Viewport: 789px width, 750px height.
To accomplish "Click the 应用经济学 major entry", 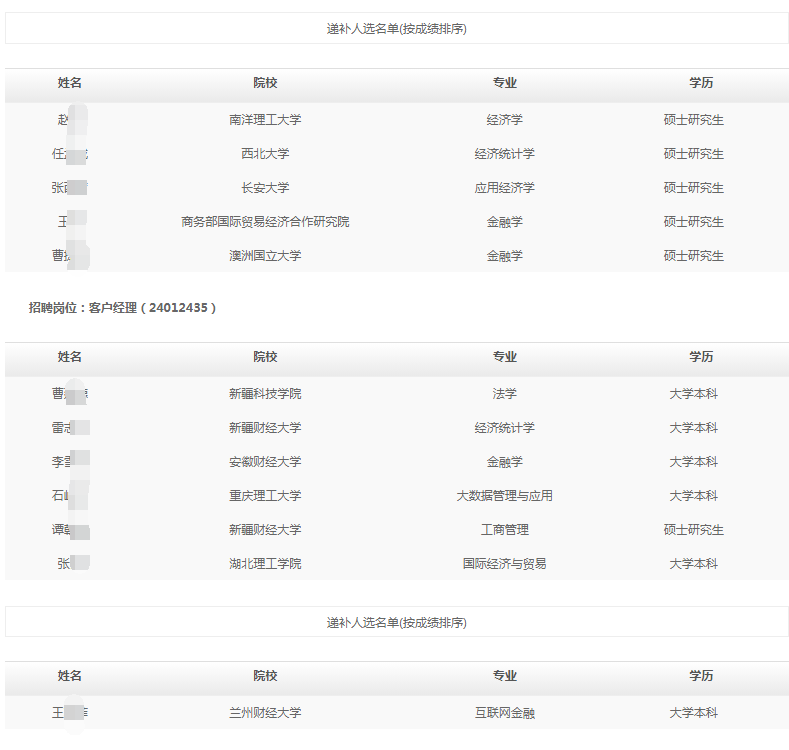I will (x=504, y=188).
